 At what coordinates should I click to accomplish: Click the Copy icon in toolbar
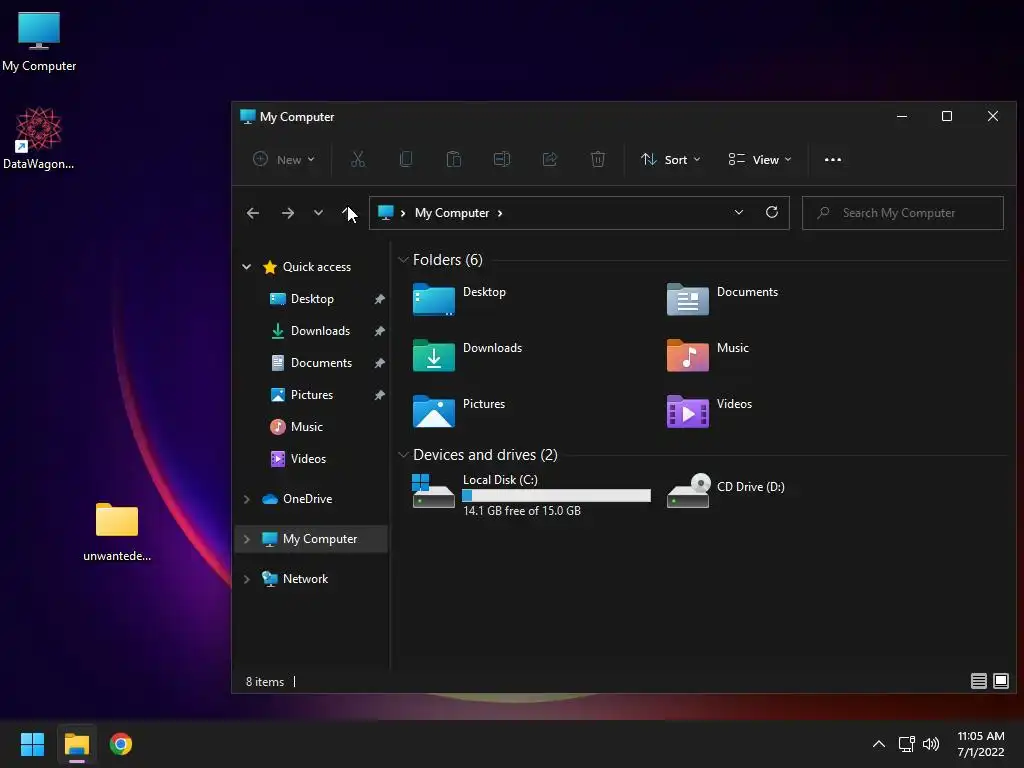click(406, 159)
